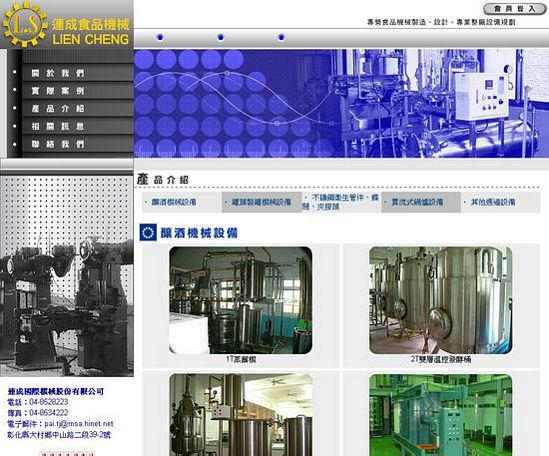Click the 彰化縣大村鄉中山路二段 address line

coord(59,435)
